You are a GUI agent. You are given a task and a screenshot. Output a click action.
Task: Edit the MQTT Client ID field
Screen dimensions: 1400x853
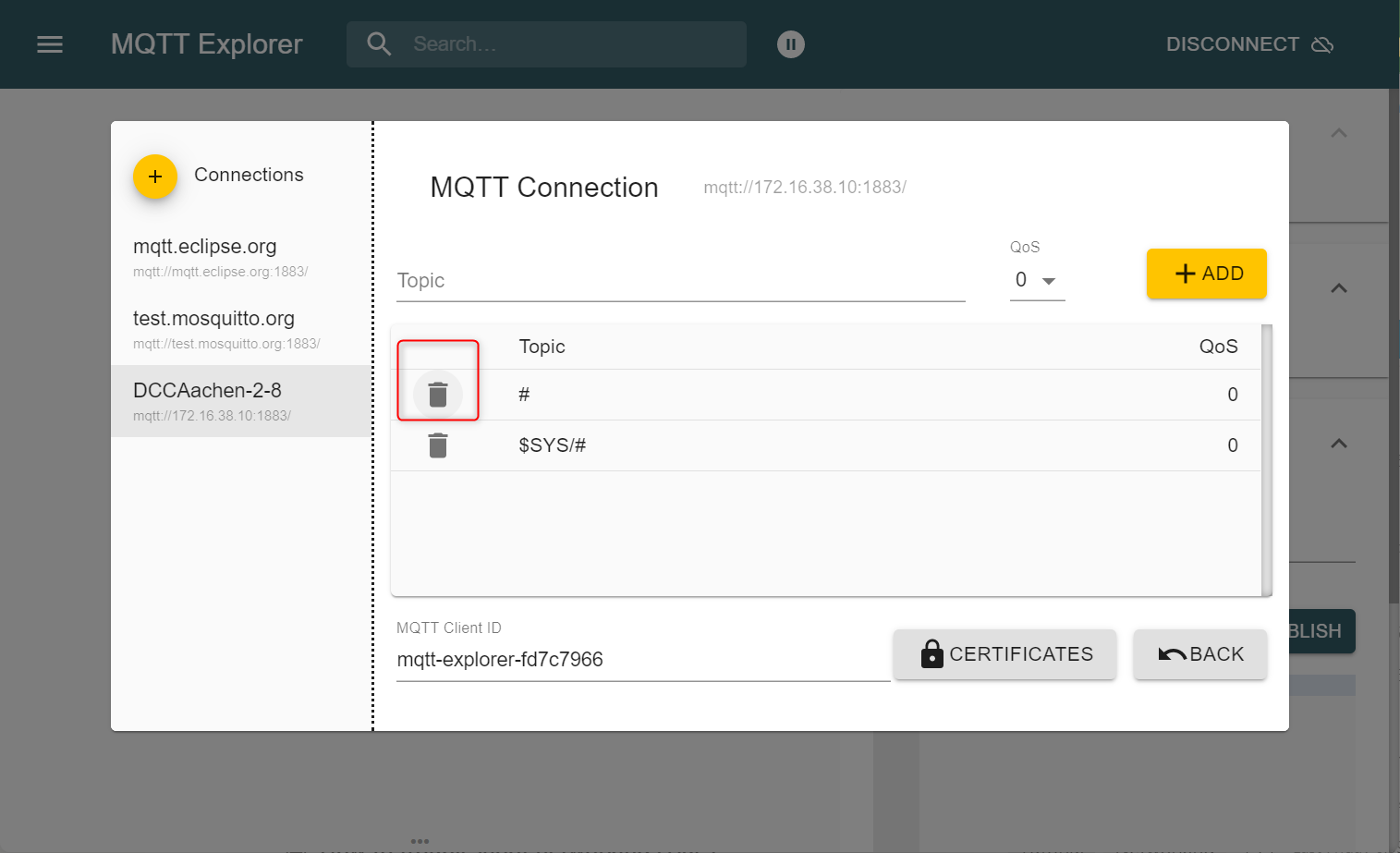coord(642,660)
